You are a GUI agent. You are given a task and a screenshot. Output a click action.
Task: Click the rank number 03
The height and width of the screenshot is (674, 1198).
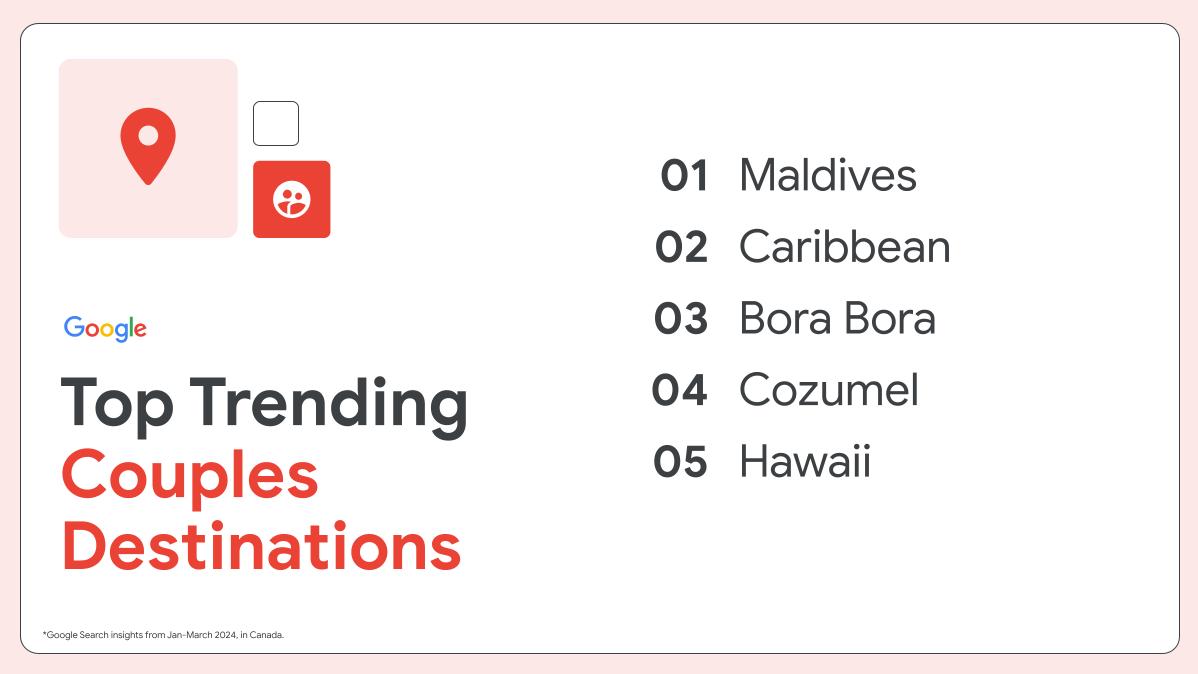[x=681, y=319]
